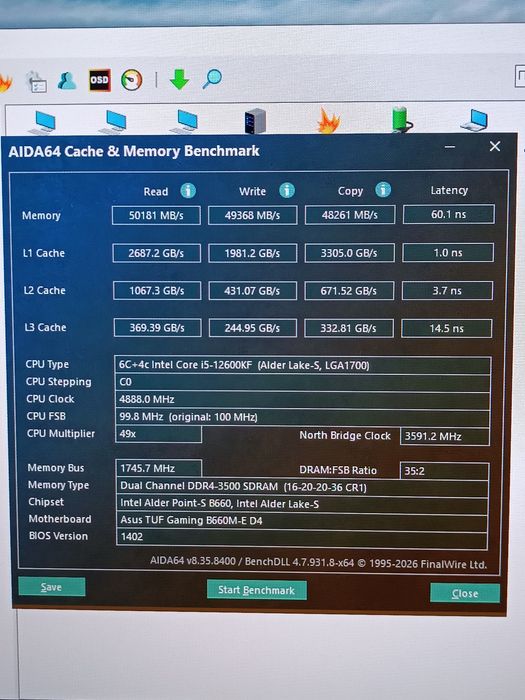Screen dimensions: 525x700
Task: Show info for the Write column
Action: click(x=287, y=191)
